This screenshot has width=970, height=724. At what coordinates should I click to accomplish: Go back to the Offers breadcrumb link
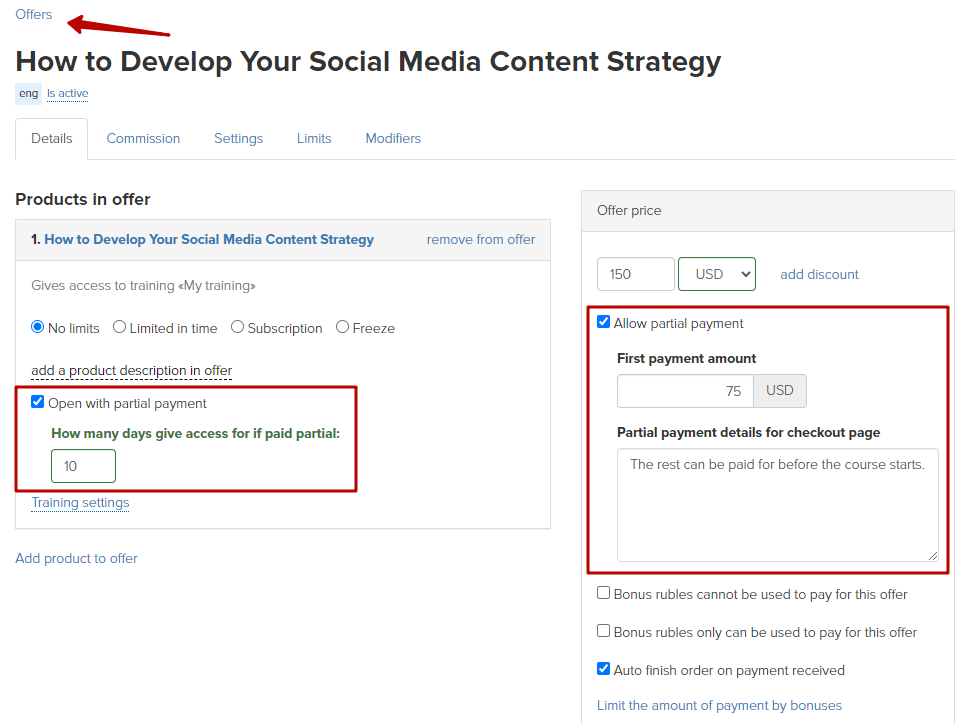point(33,14)
